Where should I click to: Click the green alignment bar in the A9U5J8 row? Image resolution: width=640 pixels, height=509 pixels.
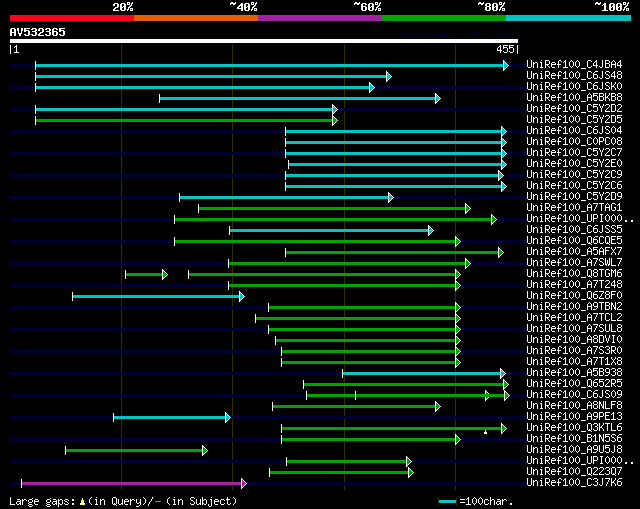click(136, 451)
